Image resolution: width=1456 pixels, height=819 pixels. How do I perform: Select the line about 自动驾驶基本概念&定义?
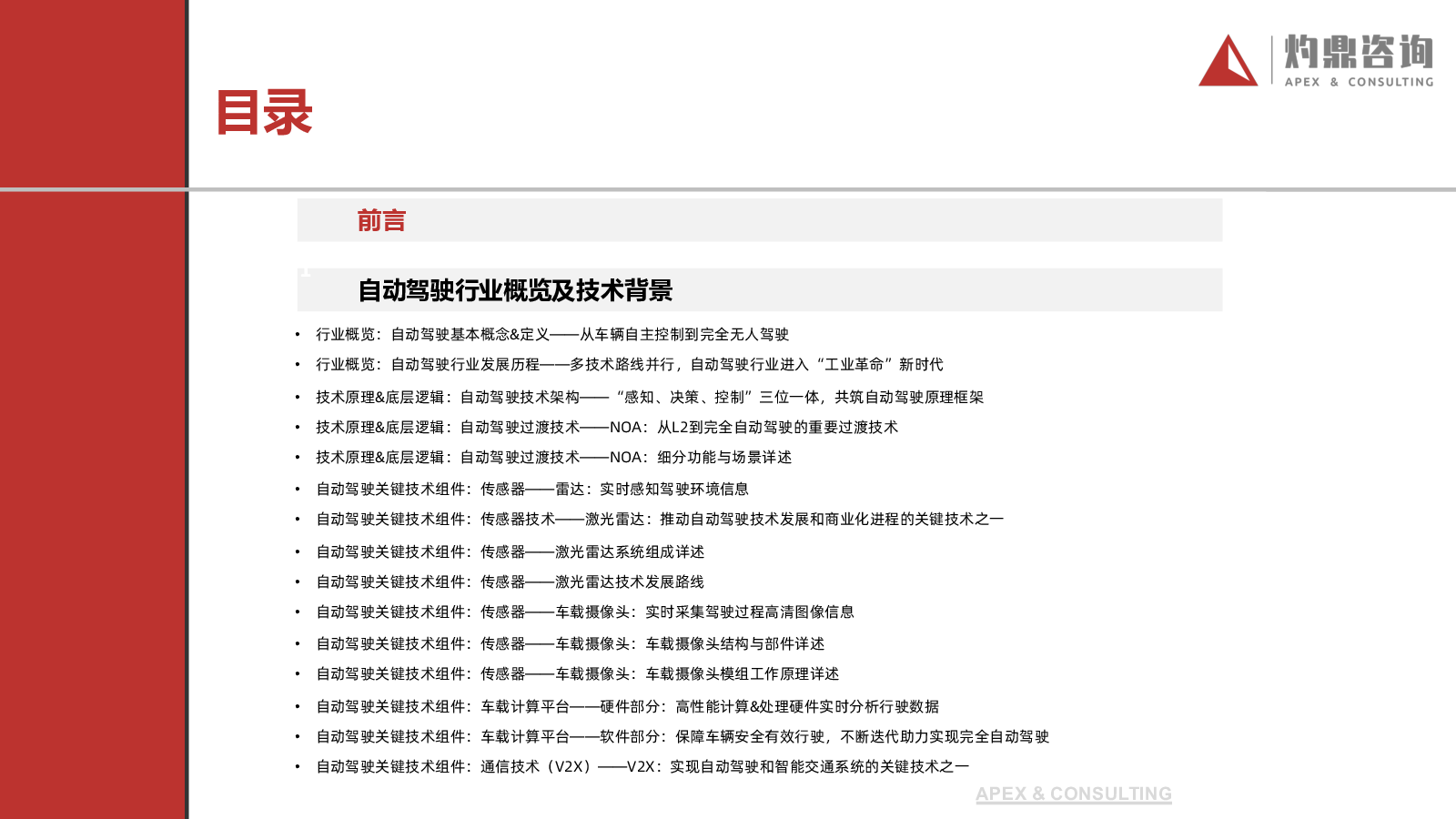[552, 335]
